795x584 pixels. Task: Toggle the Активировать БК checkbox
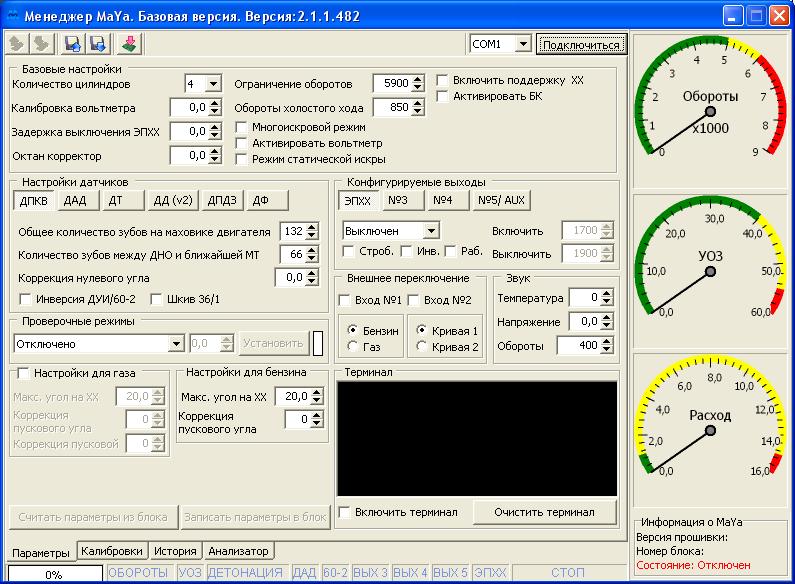[443, 96]
